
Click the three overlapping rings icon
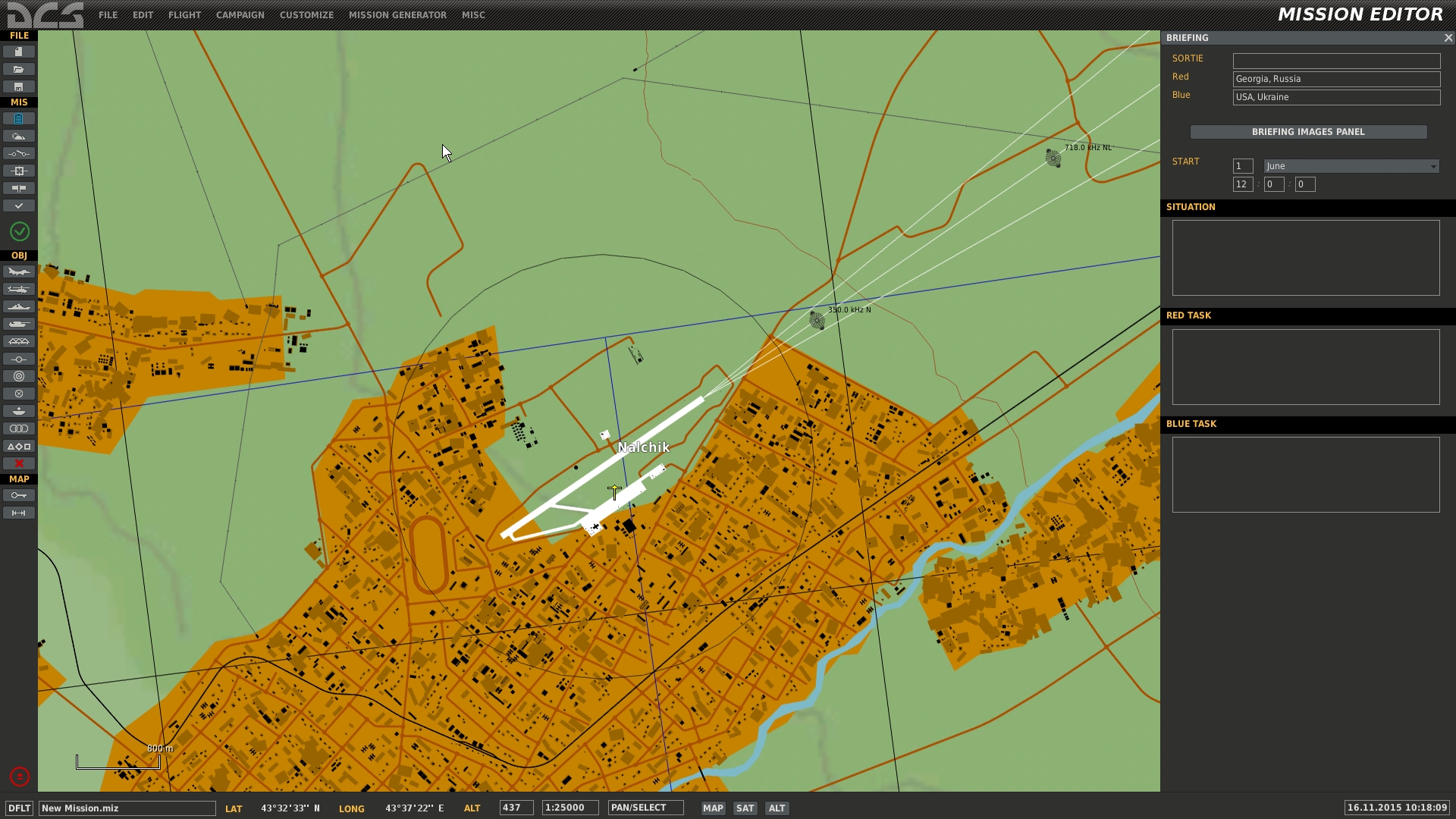point(19,428)
